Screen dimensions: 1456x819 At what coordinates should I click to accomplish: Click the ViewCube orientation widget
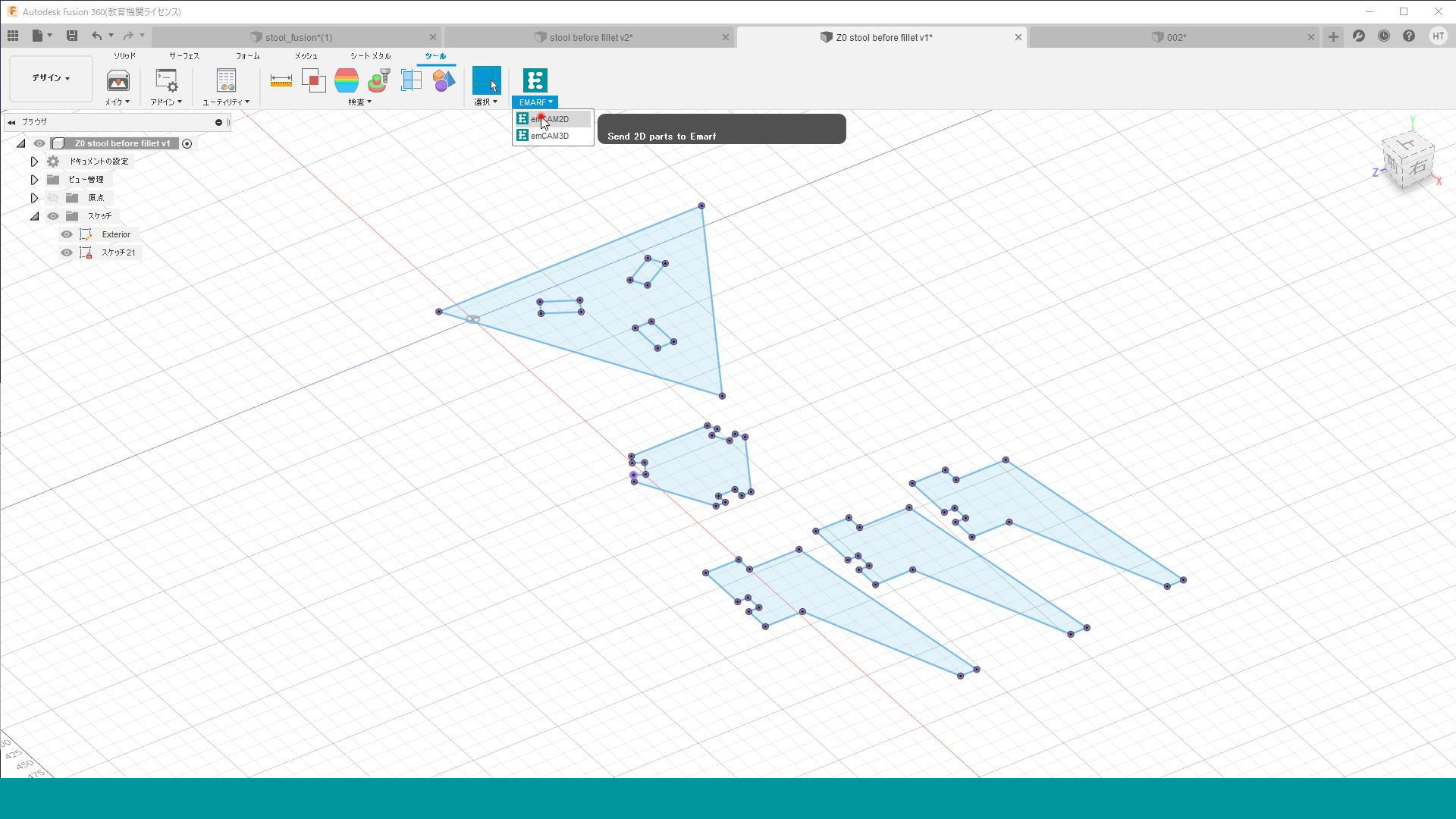point(1409,161)
